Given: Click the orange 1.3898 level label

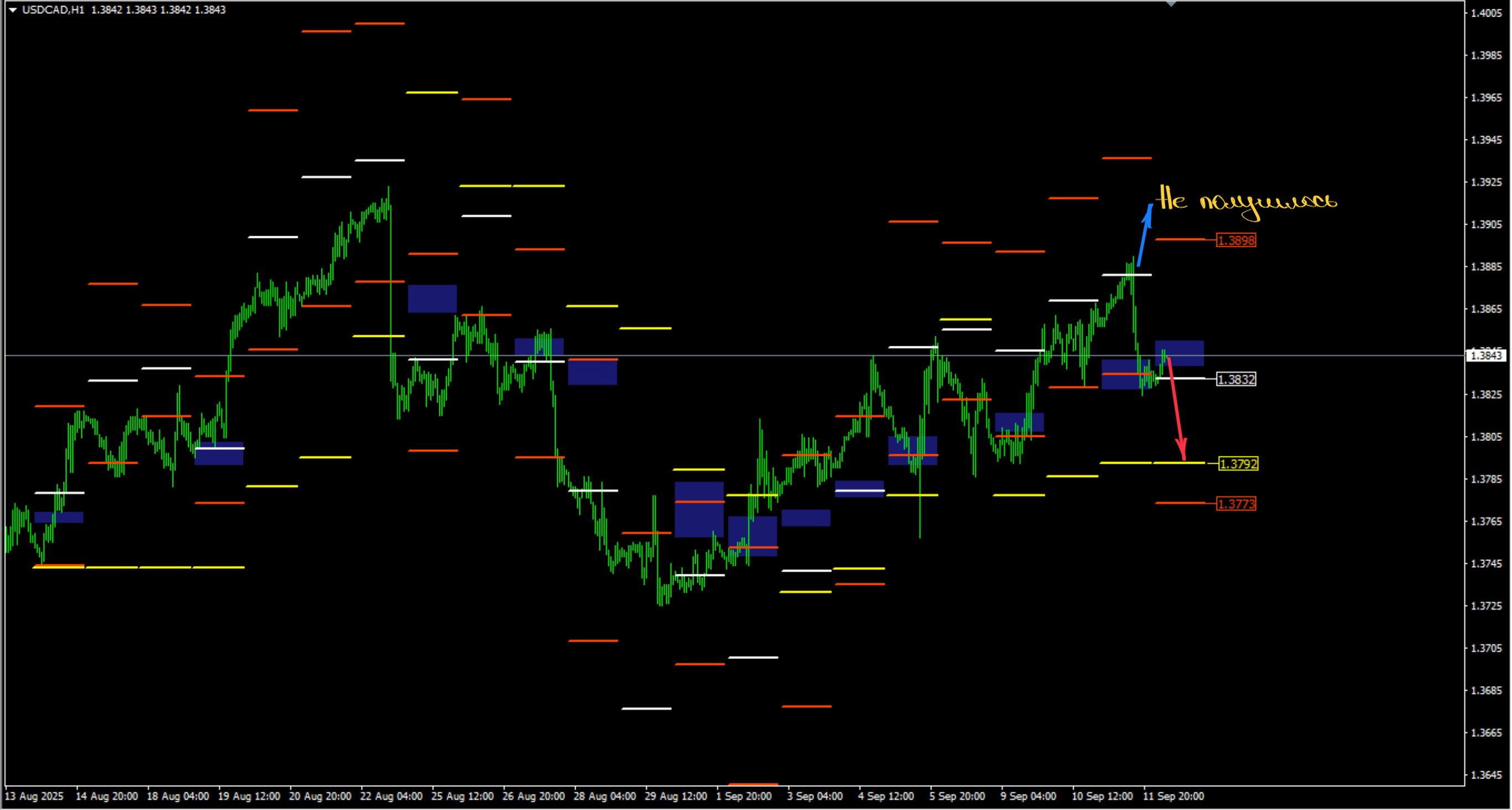Looking at the screenshot, I should (x=1236, y=240).
